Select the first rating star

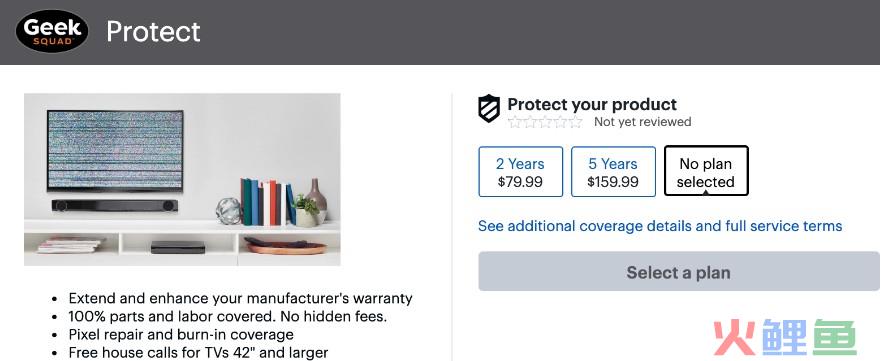click(x=515, y=122)
